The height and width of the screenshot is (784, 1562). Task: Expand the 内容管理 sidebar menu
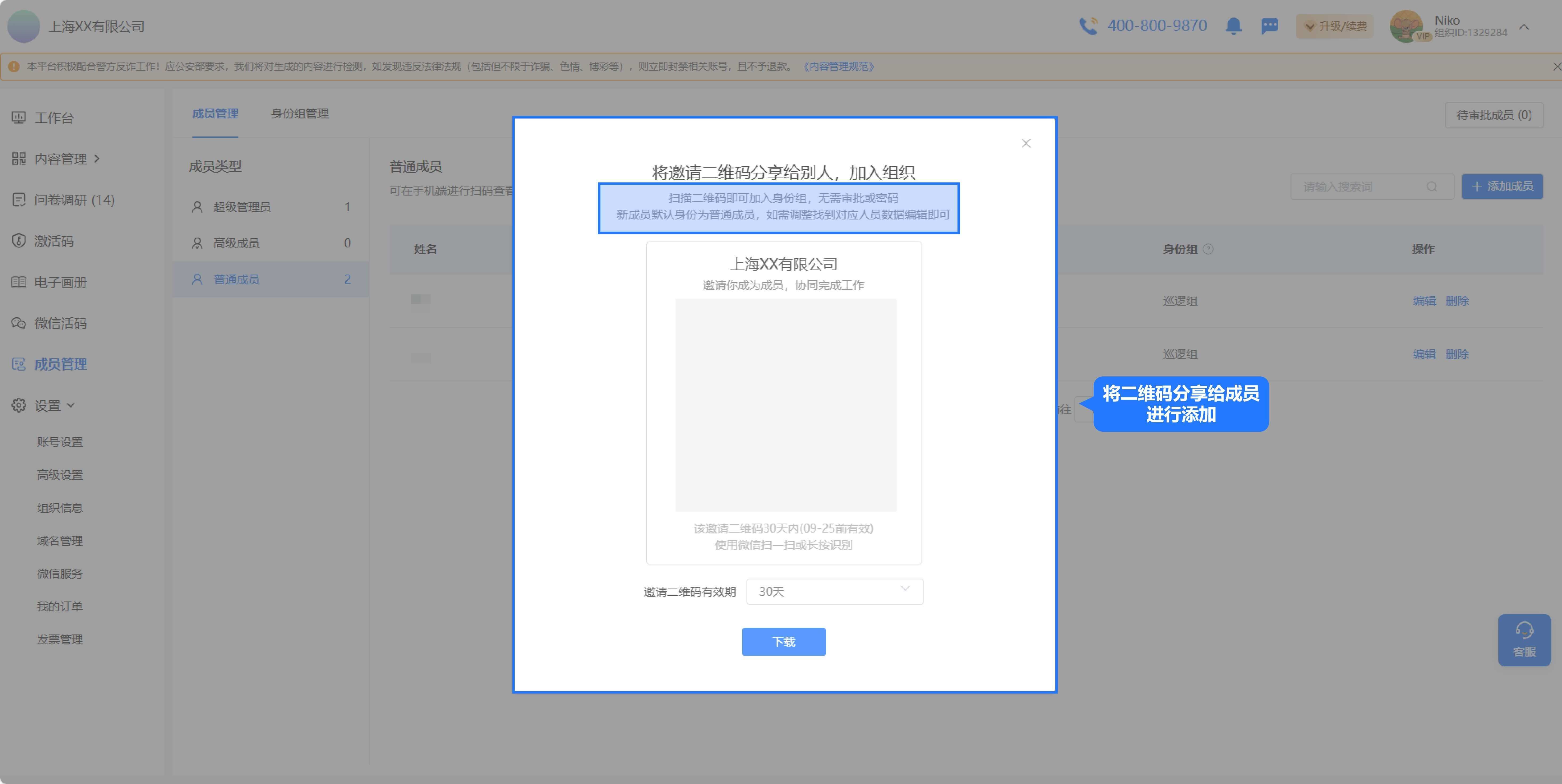click(x=61, y=159)
